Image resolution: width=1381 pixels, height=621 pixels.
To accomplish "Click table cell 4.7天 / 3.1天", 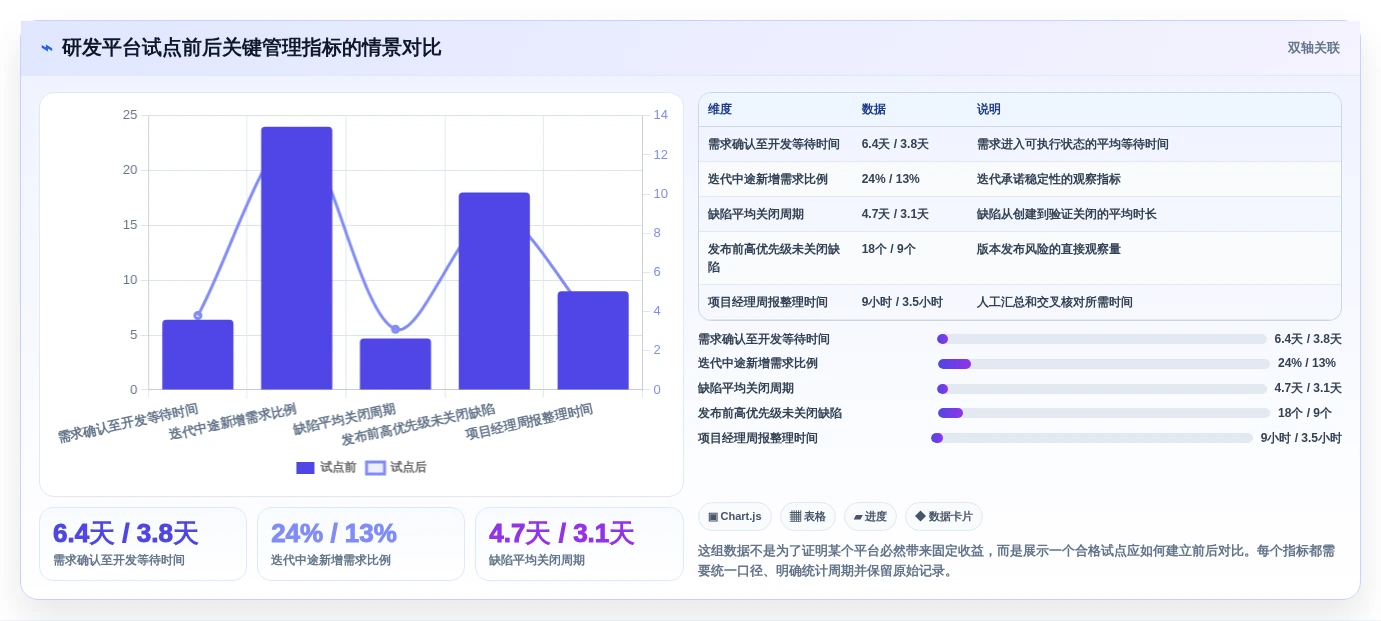I will coord(895,214).
